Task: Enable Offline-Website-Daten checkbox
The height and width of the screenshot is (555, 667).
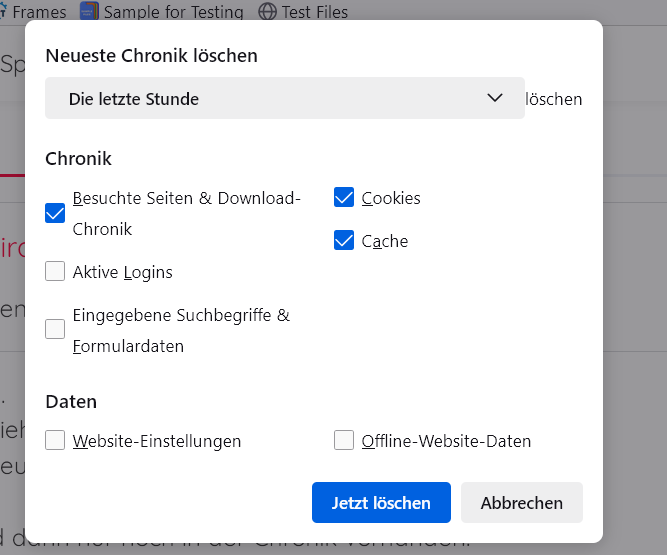Action: pos(344,441)
